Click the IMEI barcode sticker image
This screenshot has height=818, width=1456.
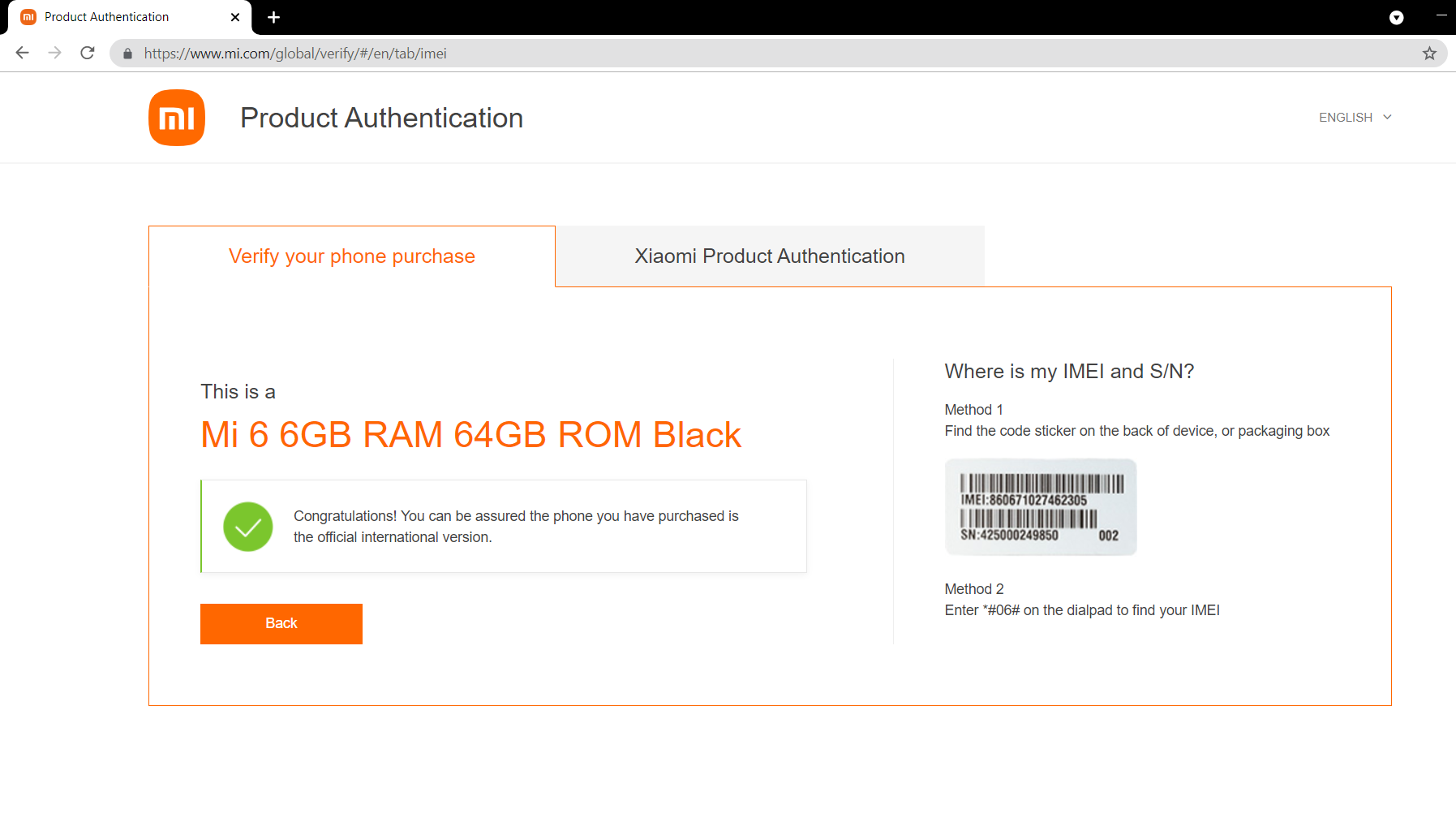tap(1041, 507)
